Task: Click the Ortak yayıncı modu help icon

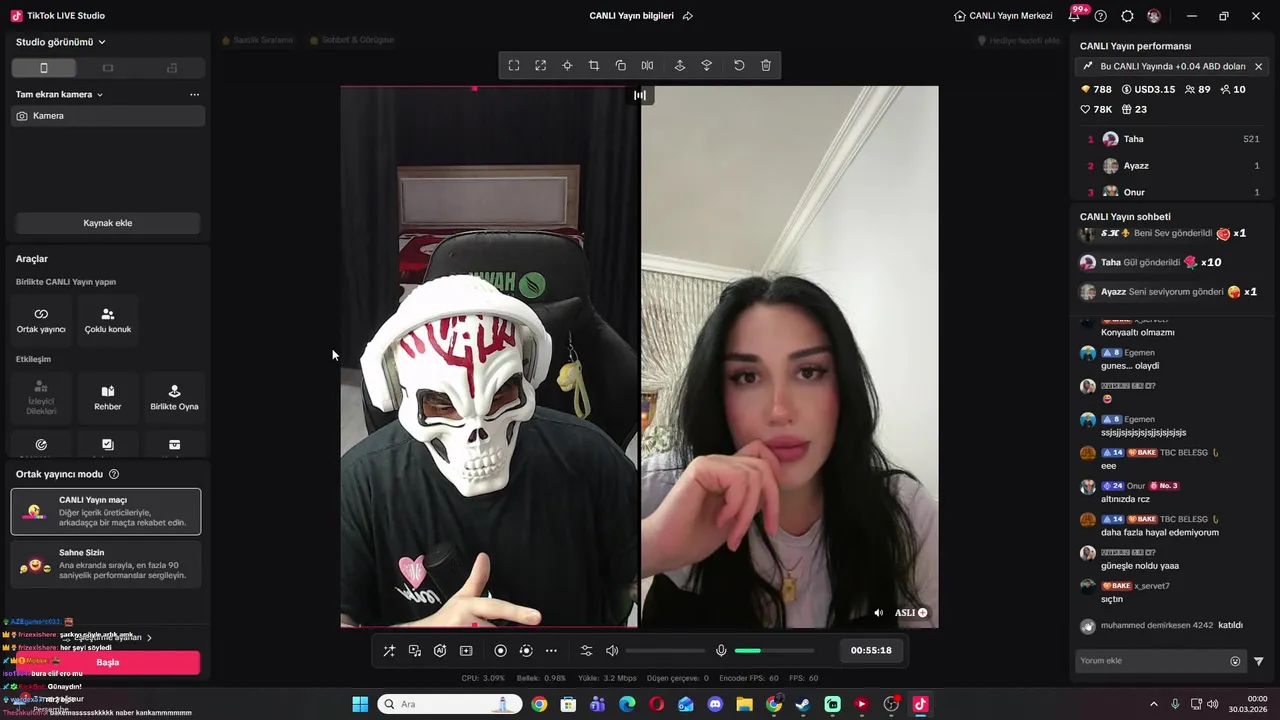Action: click(114, 474)
